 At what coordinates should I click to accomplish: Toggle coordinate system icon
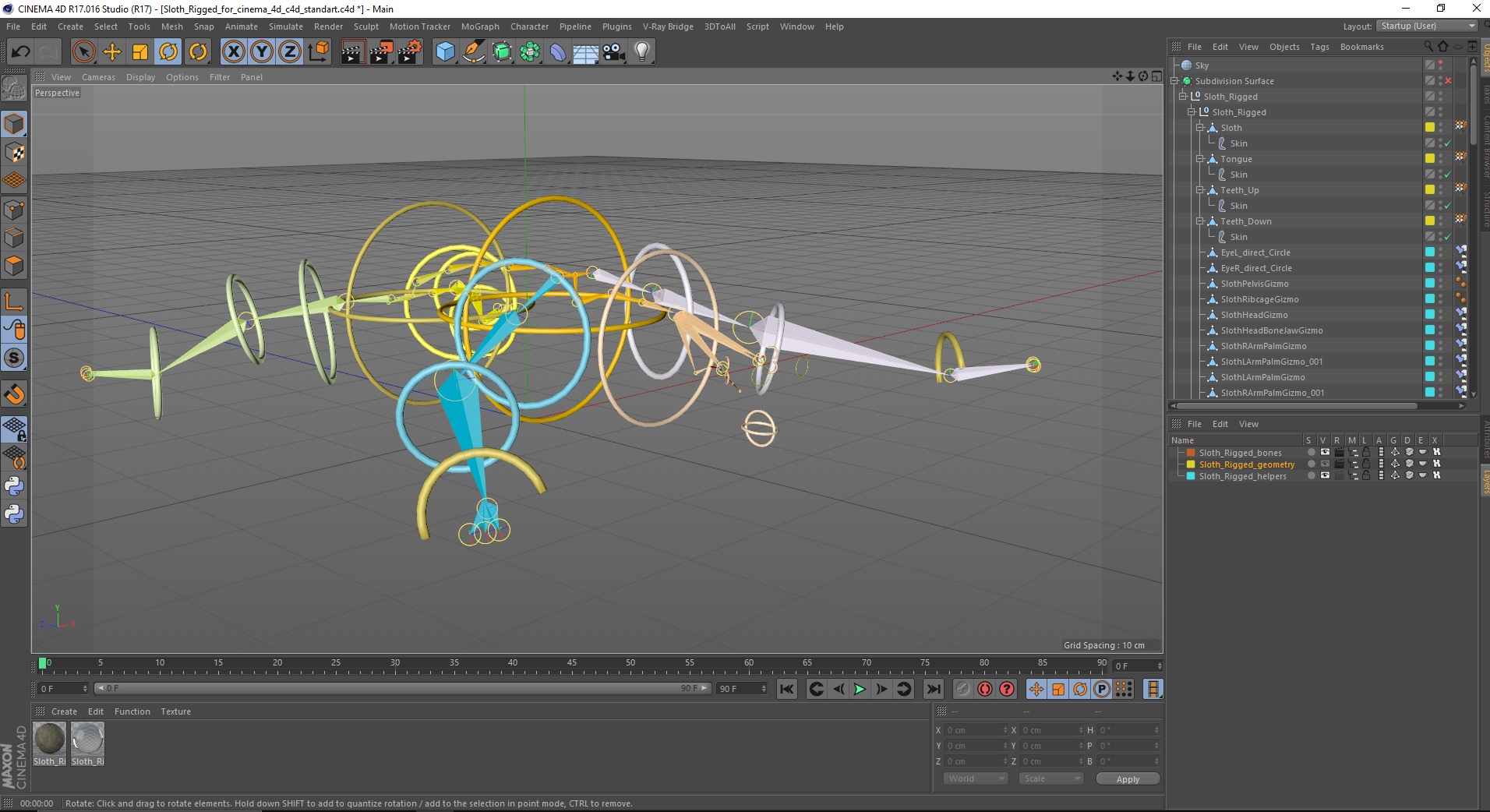(318, 52)
